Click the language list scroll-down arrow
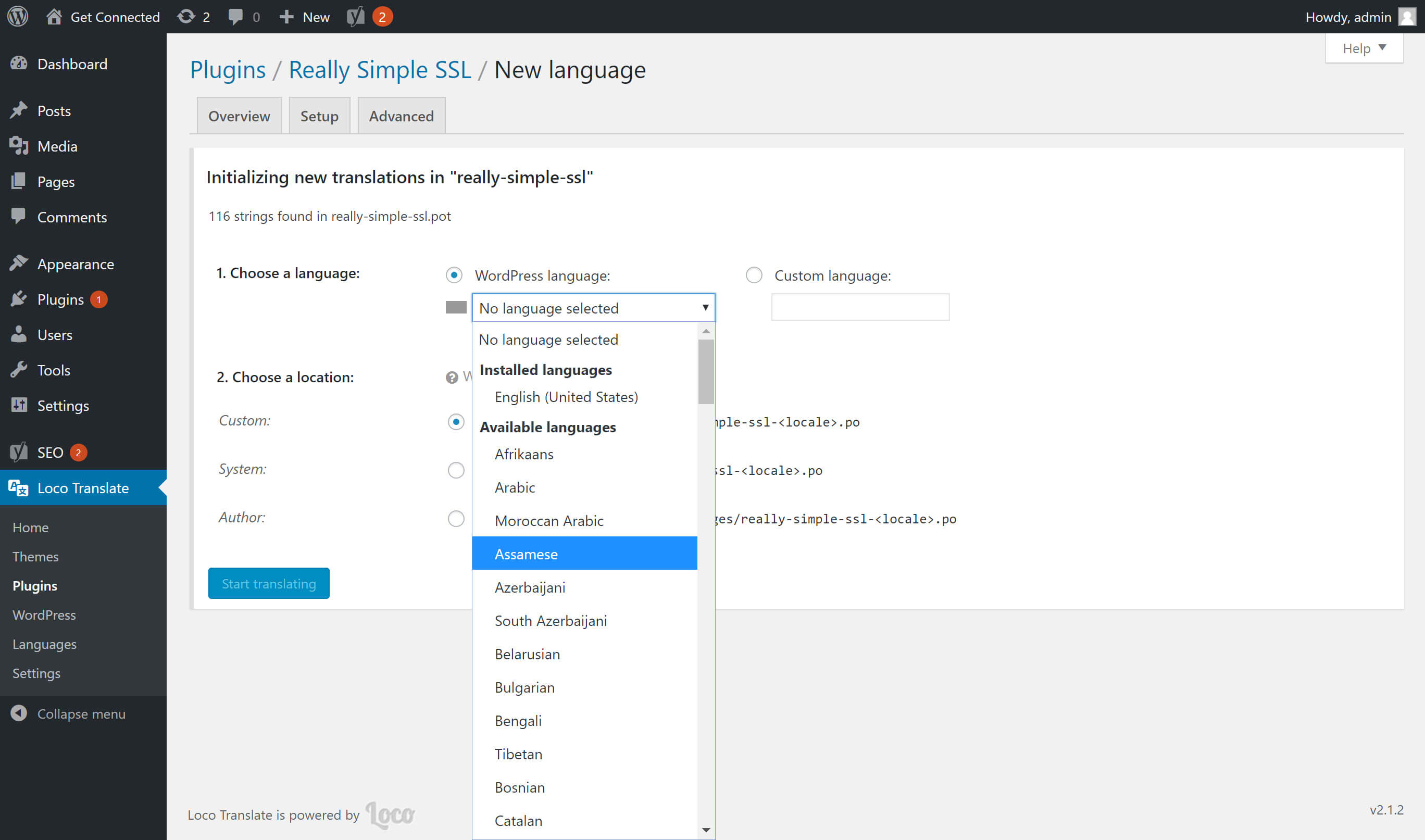This screenshot has height=840, width=1425. click(x=706, y=830)
